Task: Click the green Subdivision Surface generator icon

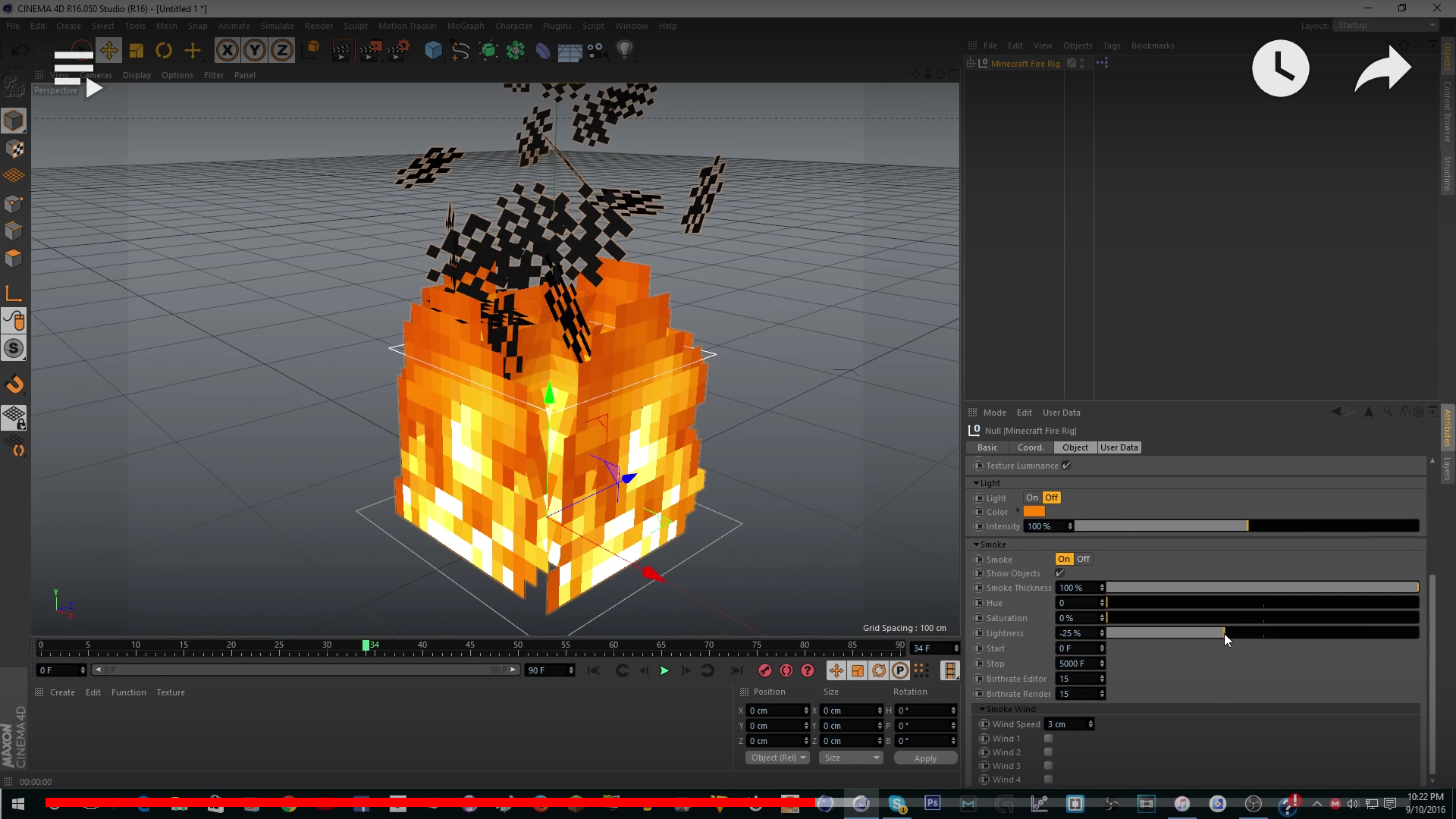Action: 488,51
